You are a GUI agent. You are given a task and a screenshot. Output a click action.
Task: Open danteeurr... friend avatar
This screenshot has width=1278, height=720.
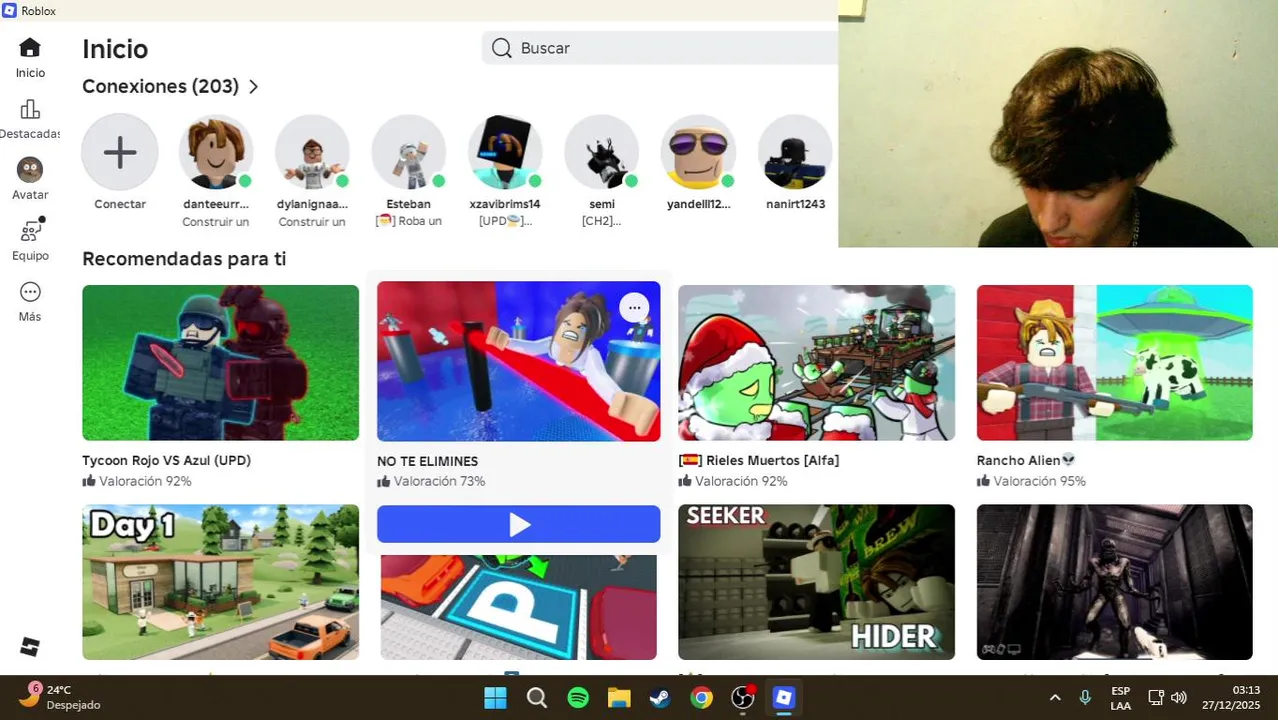(x=216, y=153)
